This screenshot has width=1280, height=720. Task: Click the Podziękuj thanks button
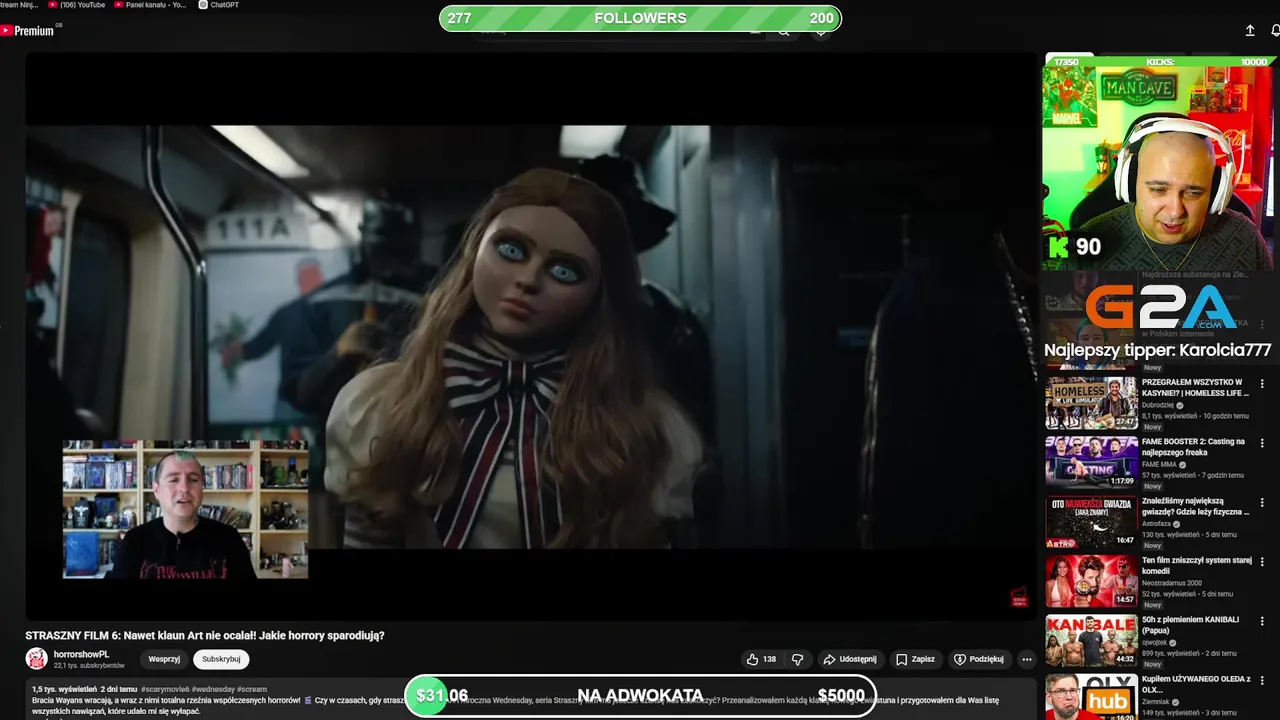(978, 659)
